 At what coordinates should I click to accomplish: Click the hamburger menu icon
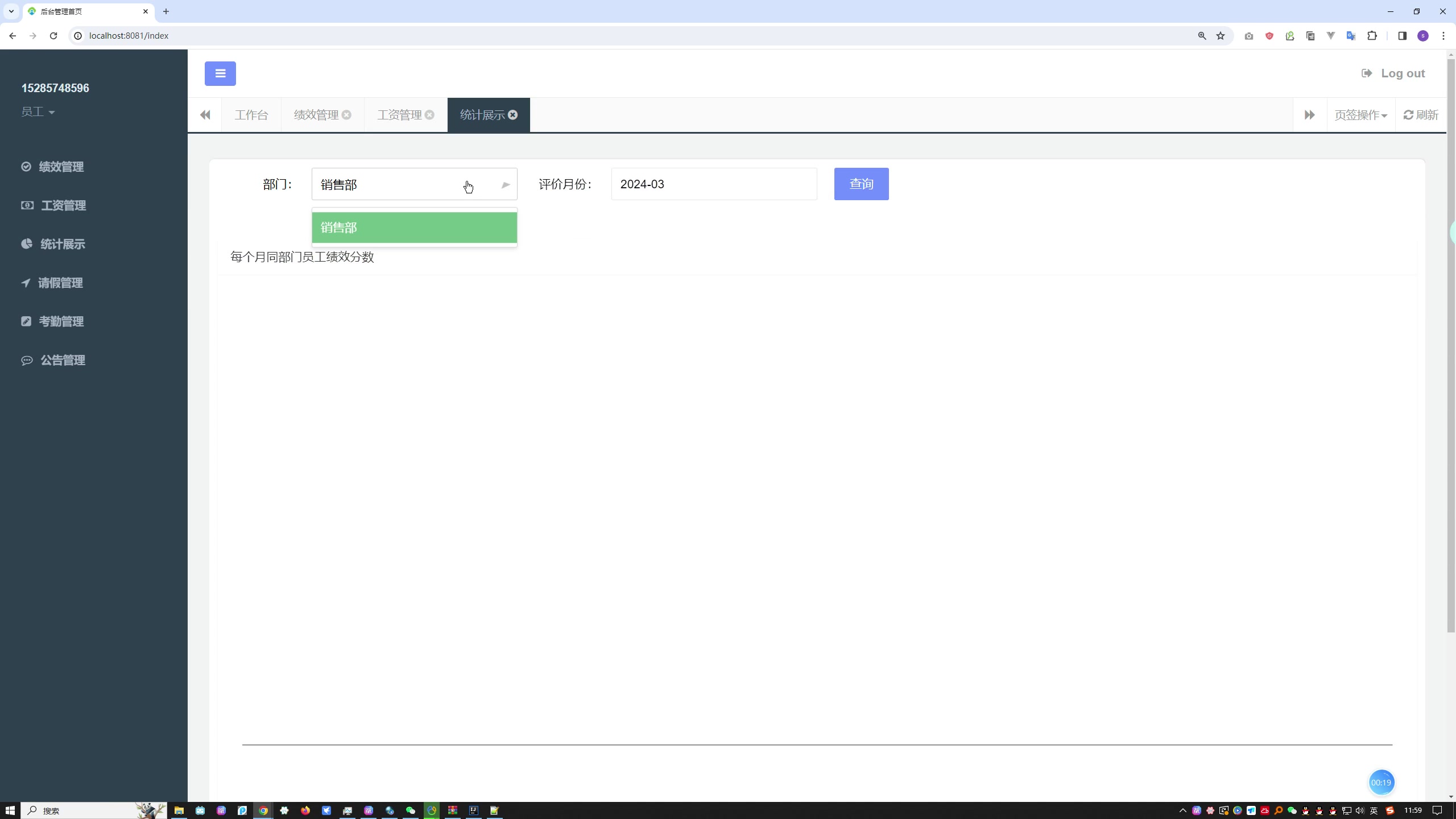pos(219,73)
